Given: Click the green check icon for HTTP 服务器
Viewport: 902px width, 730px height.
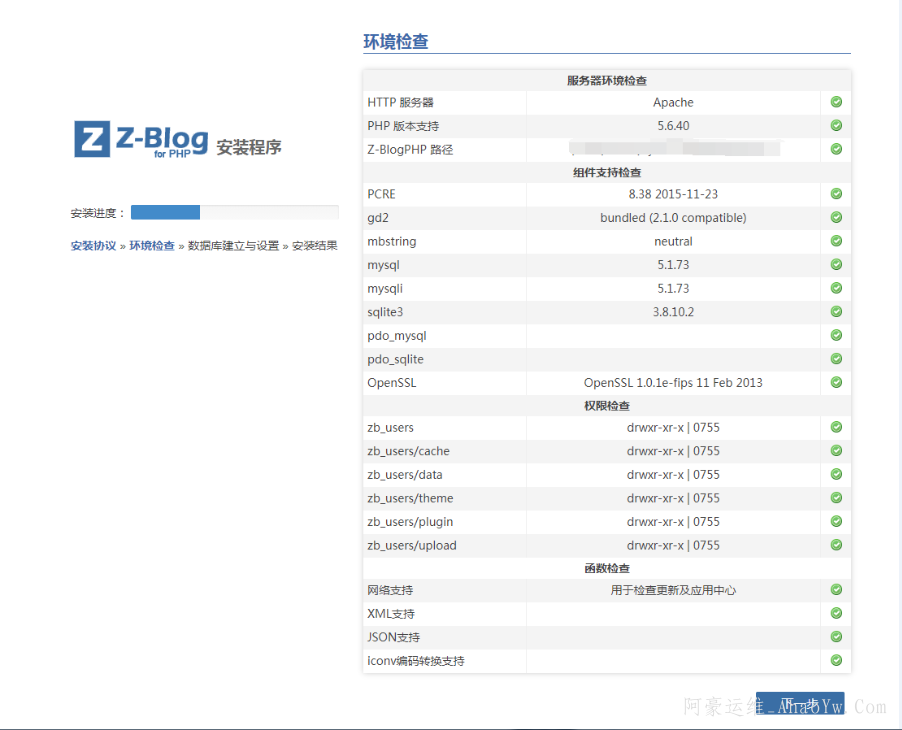Looking at the screenshot, I should tap(836, 102).
